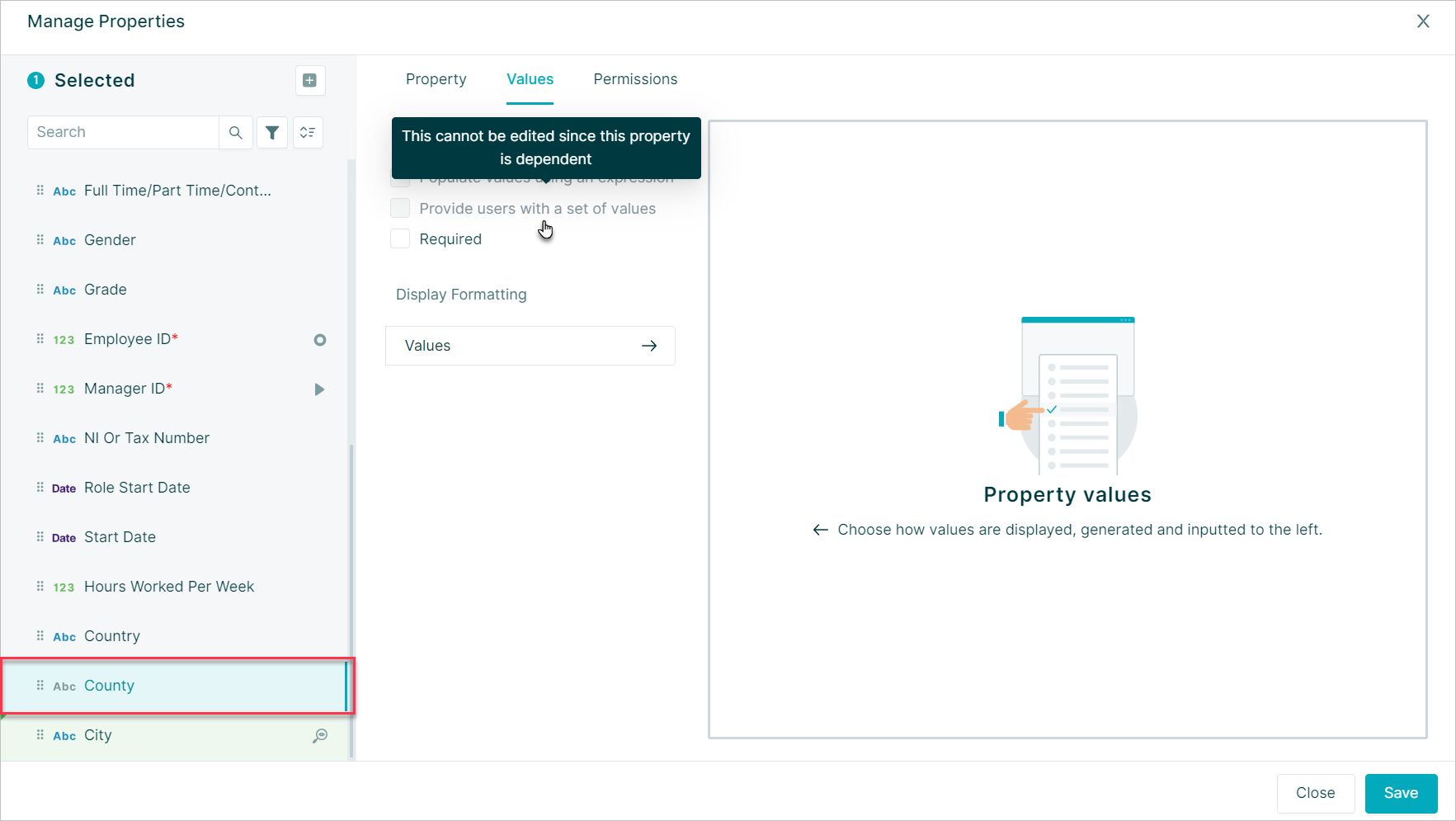
Task: Toggle the Required checkbox
Action: [x=400, y=238]
